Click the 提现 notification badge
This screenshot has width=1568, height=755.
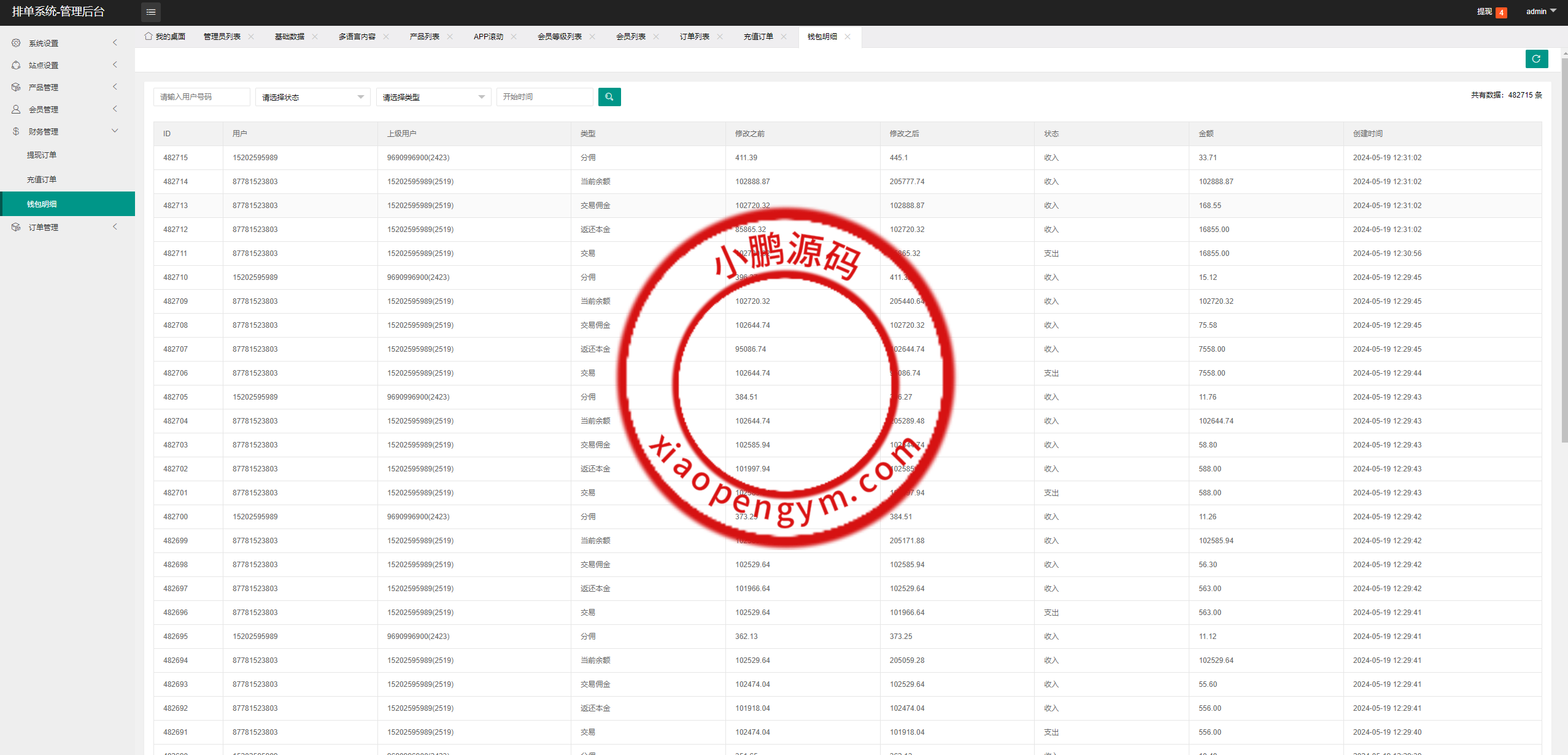[1501, 12]
